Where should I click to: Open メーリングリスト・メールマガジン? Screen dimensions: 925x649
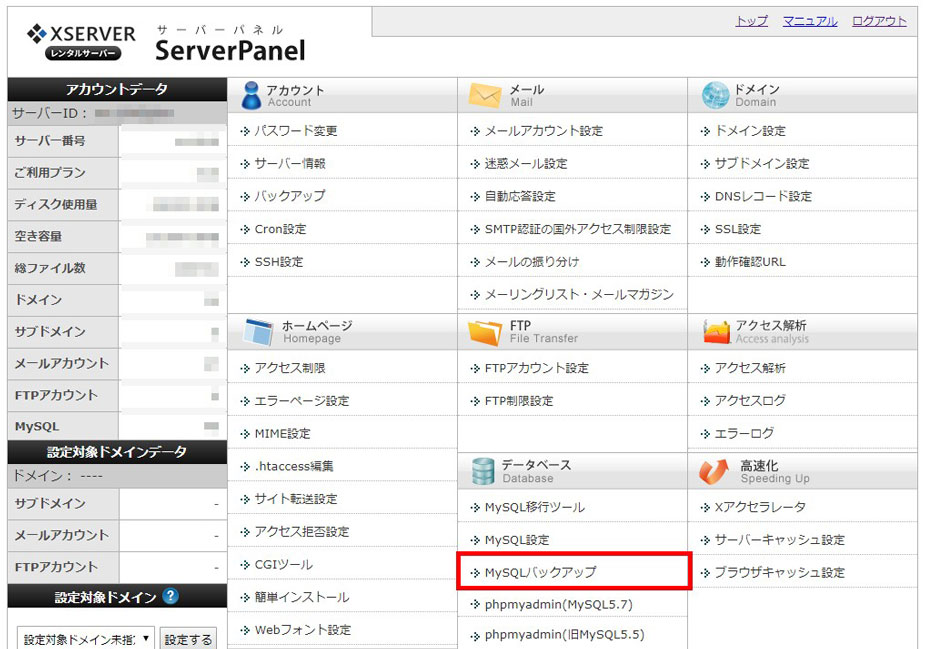point(579,294)
